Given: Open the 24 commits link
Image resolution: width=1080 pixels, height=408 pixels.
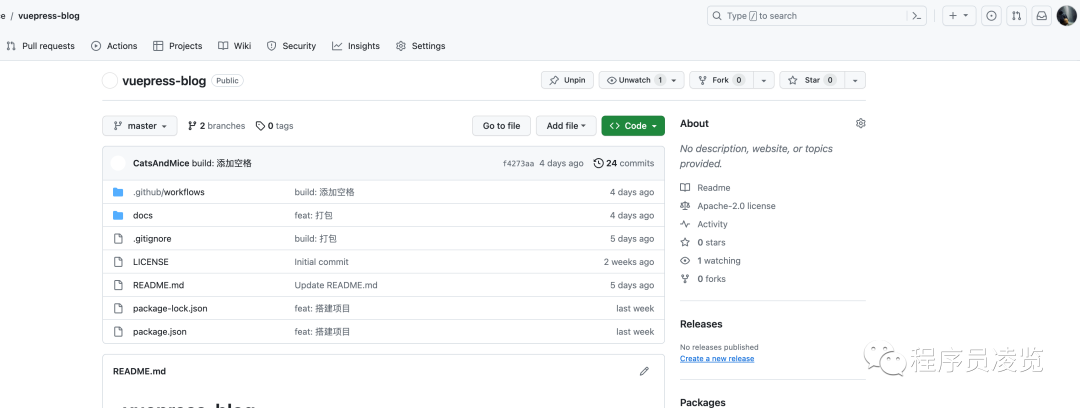Looking at the screenshot, I should point(623,163).
